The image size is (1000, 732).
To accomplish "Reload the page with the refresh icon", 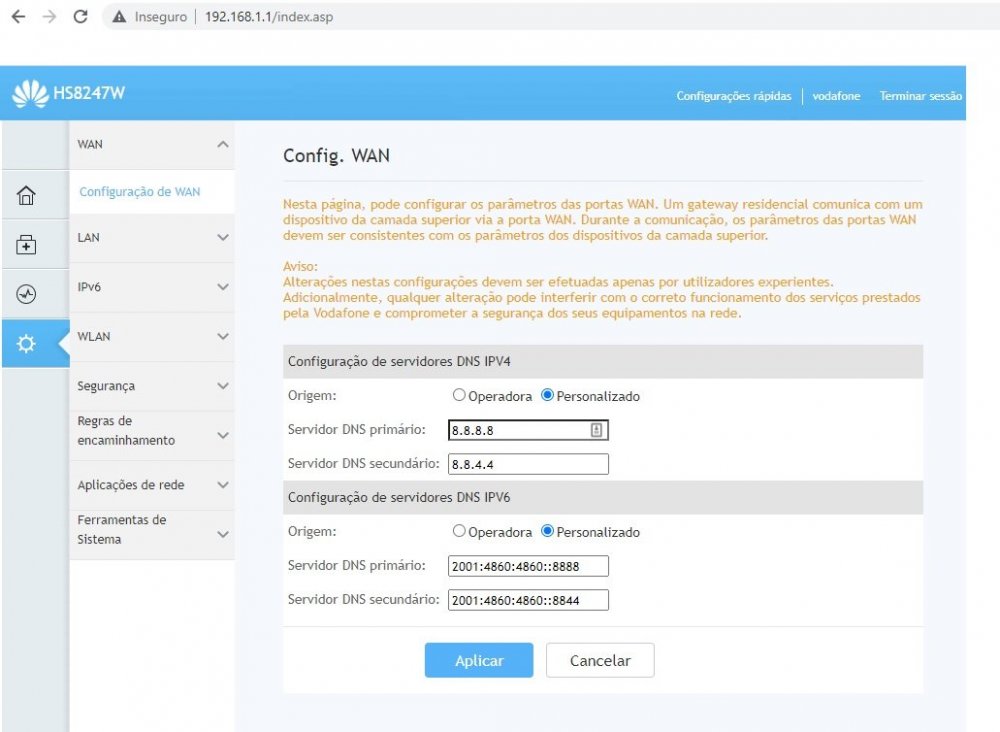I will pyautogui.click(x=80, y=17).
